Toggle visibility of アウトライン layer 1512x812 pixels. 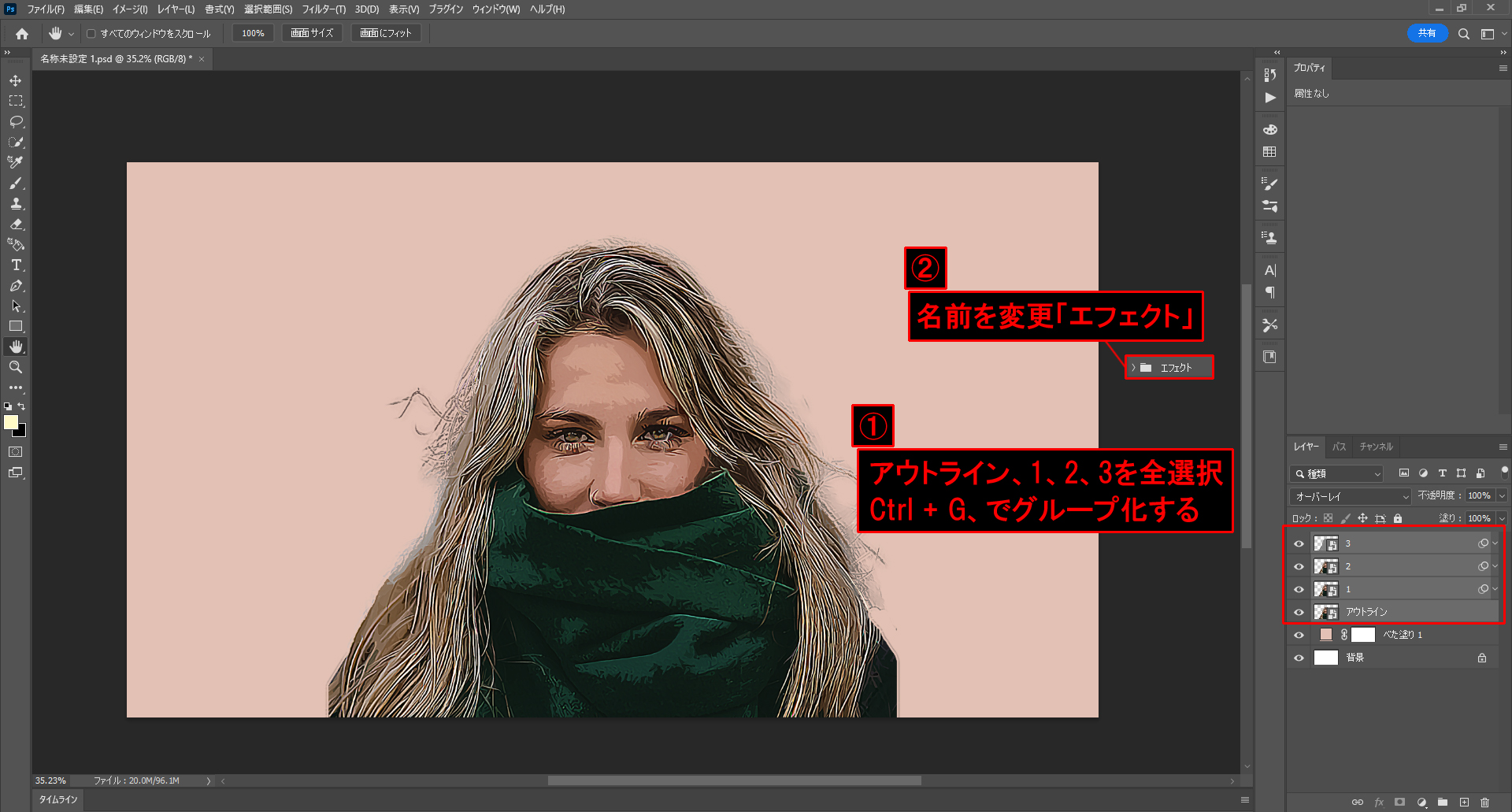[1299, 612]
